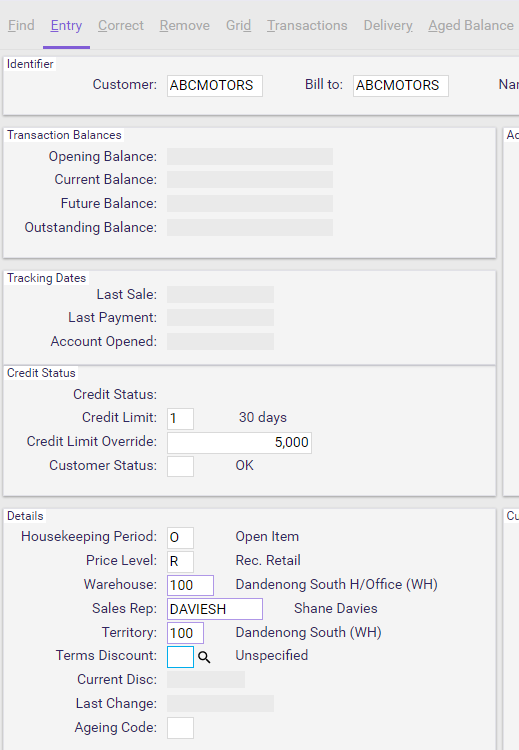Go to the Delivery tab
Image resolution: width=519 pixels, height=750 pixels.
click(388, 25)
